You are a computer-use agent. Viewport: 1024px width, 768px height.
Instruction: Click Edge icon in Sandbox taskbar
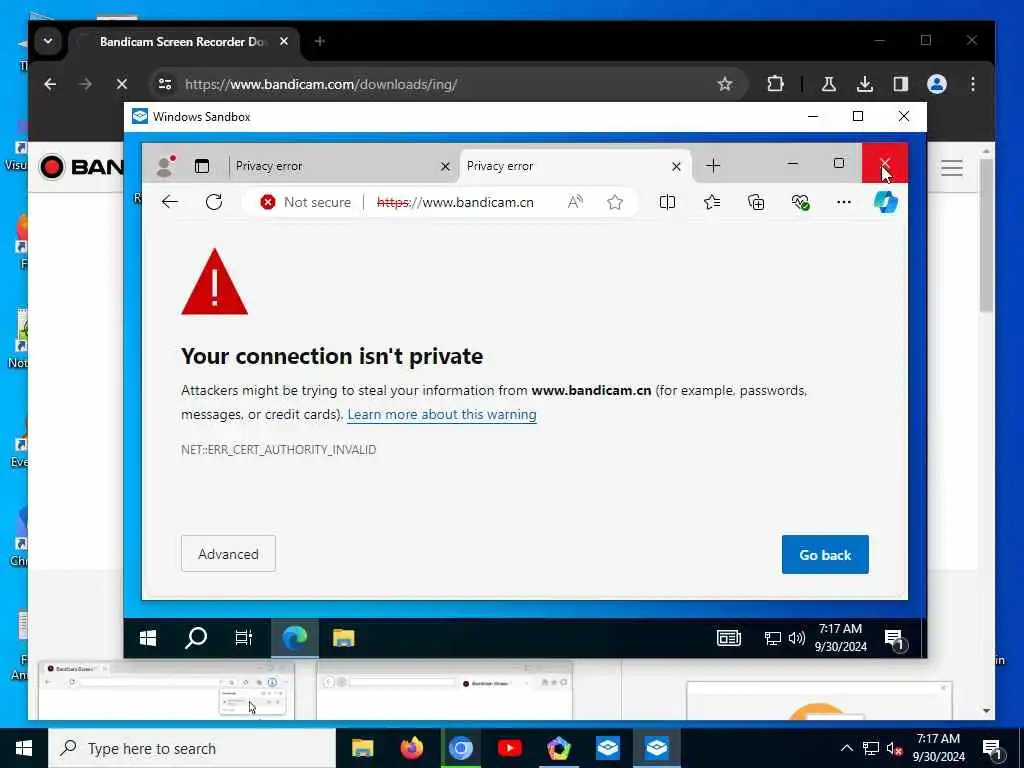[x=295, y=638]
